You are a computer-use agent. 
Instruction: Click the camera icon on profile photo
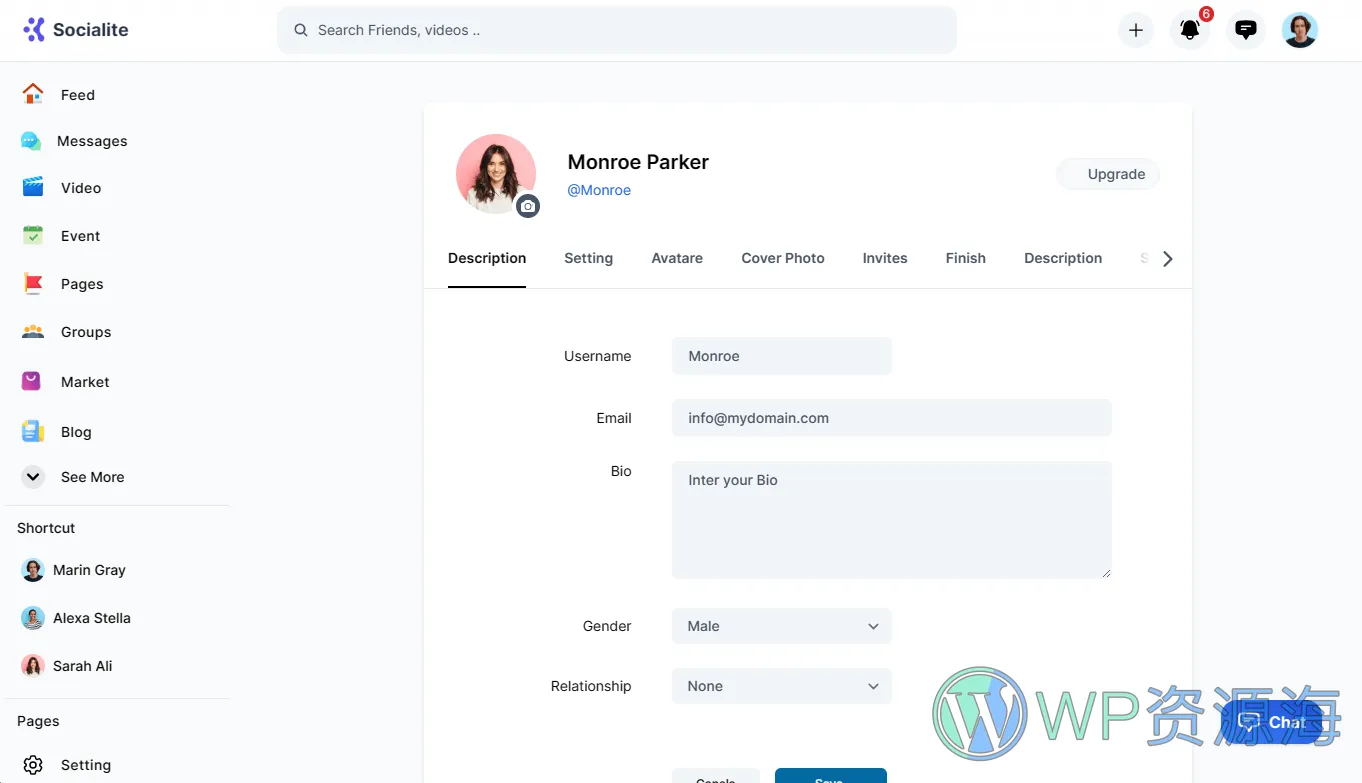click(528, 206)
